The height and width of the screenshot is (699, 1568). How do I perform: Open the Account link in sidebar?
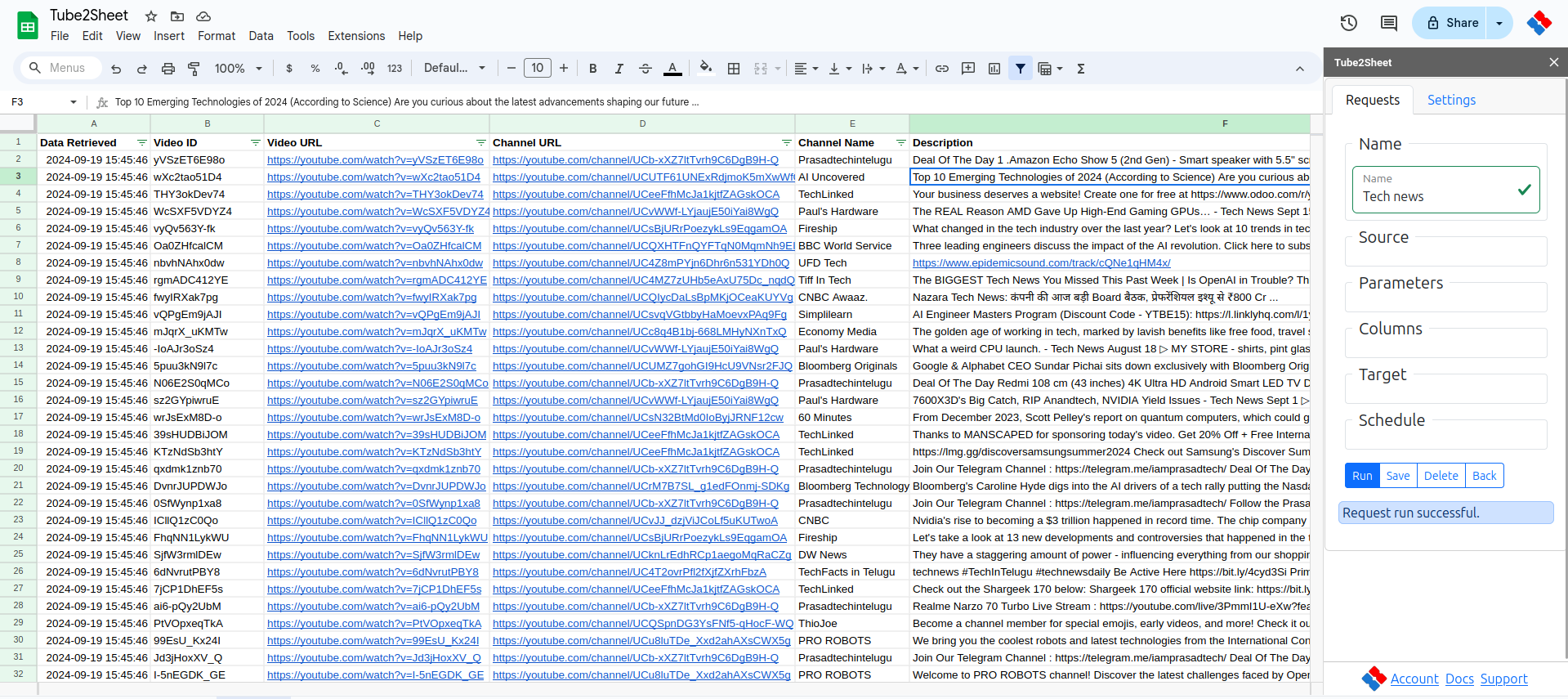(1414, 679)
